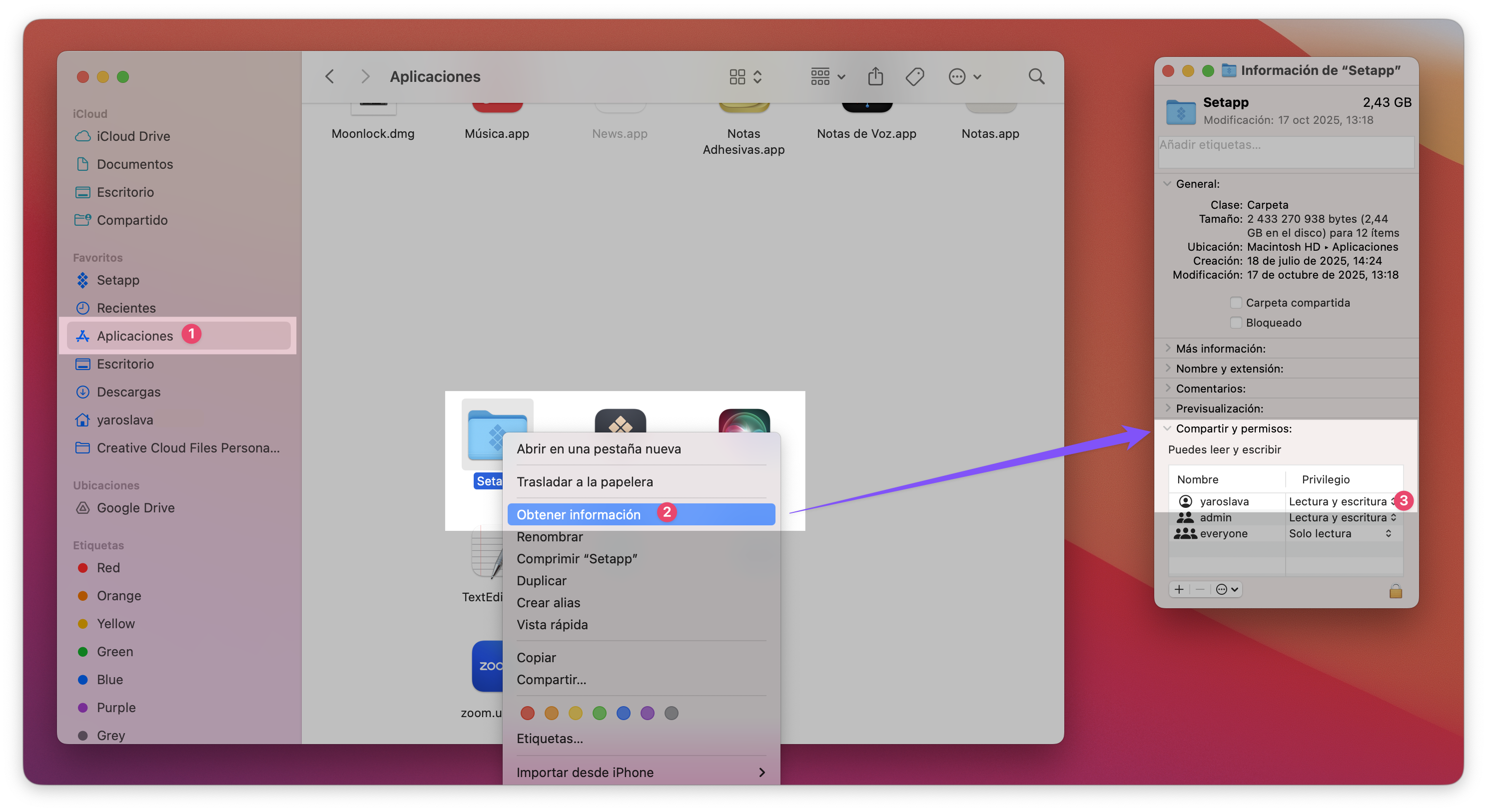The image size is (1487, 812).
Task: Choose Copiar from context menu
Action: pos(641,658)
